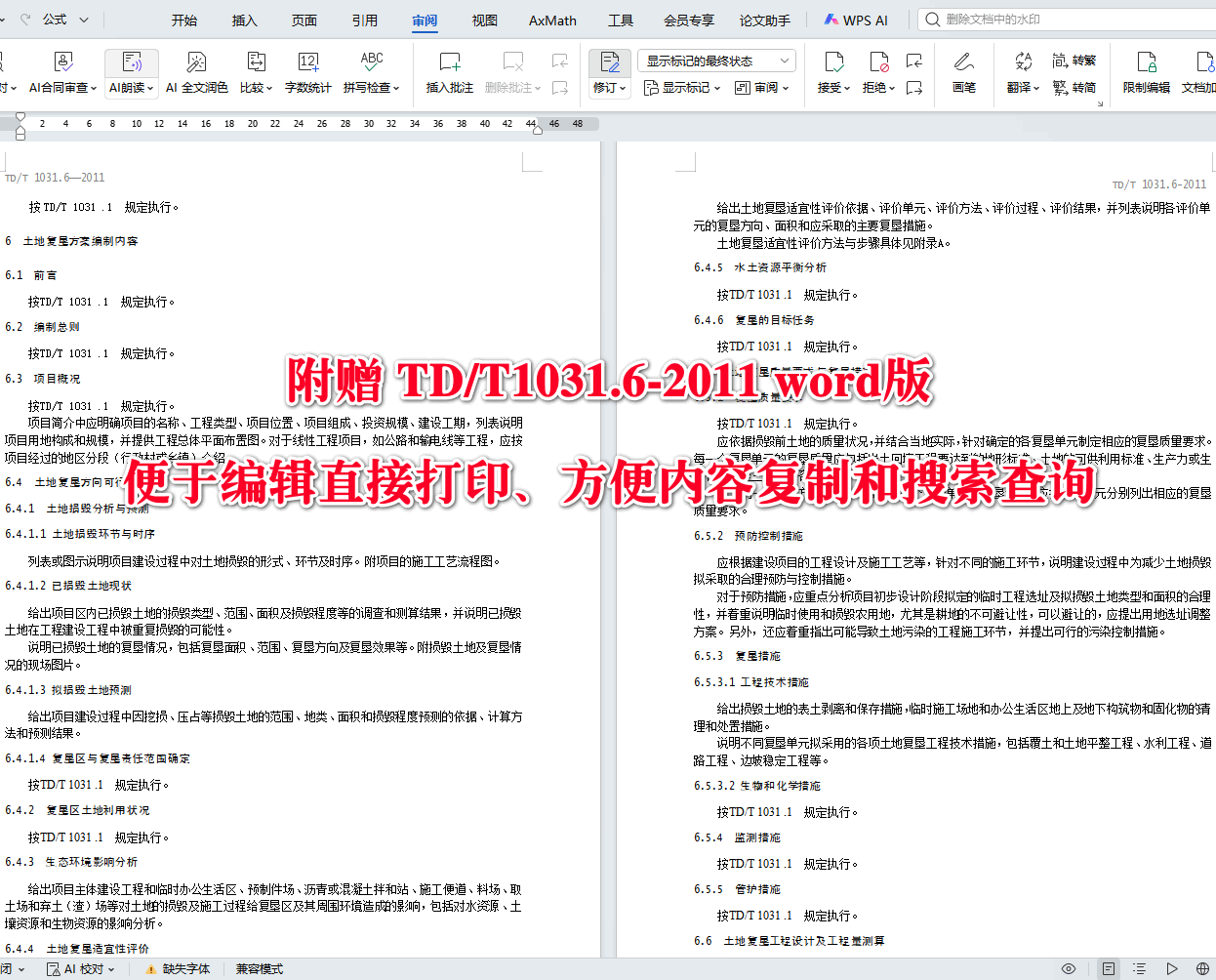Switch to the 引用 tab
This screenshot has width=1216, height=980.
pyautogui.click(x=365, y=20)
